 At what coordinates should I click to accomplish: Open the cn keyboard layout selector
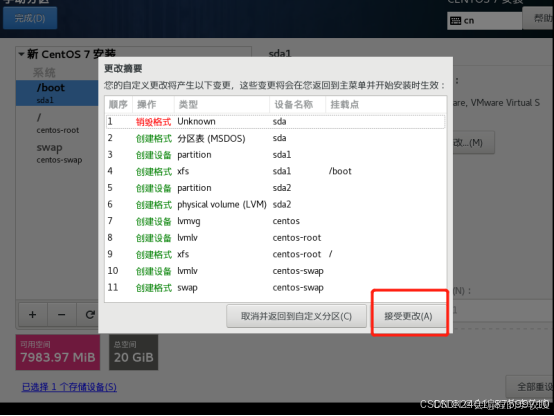coord(484,20)
